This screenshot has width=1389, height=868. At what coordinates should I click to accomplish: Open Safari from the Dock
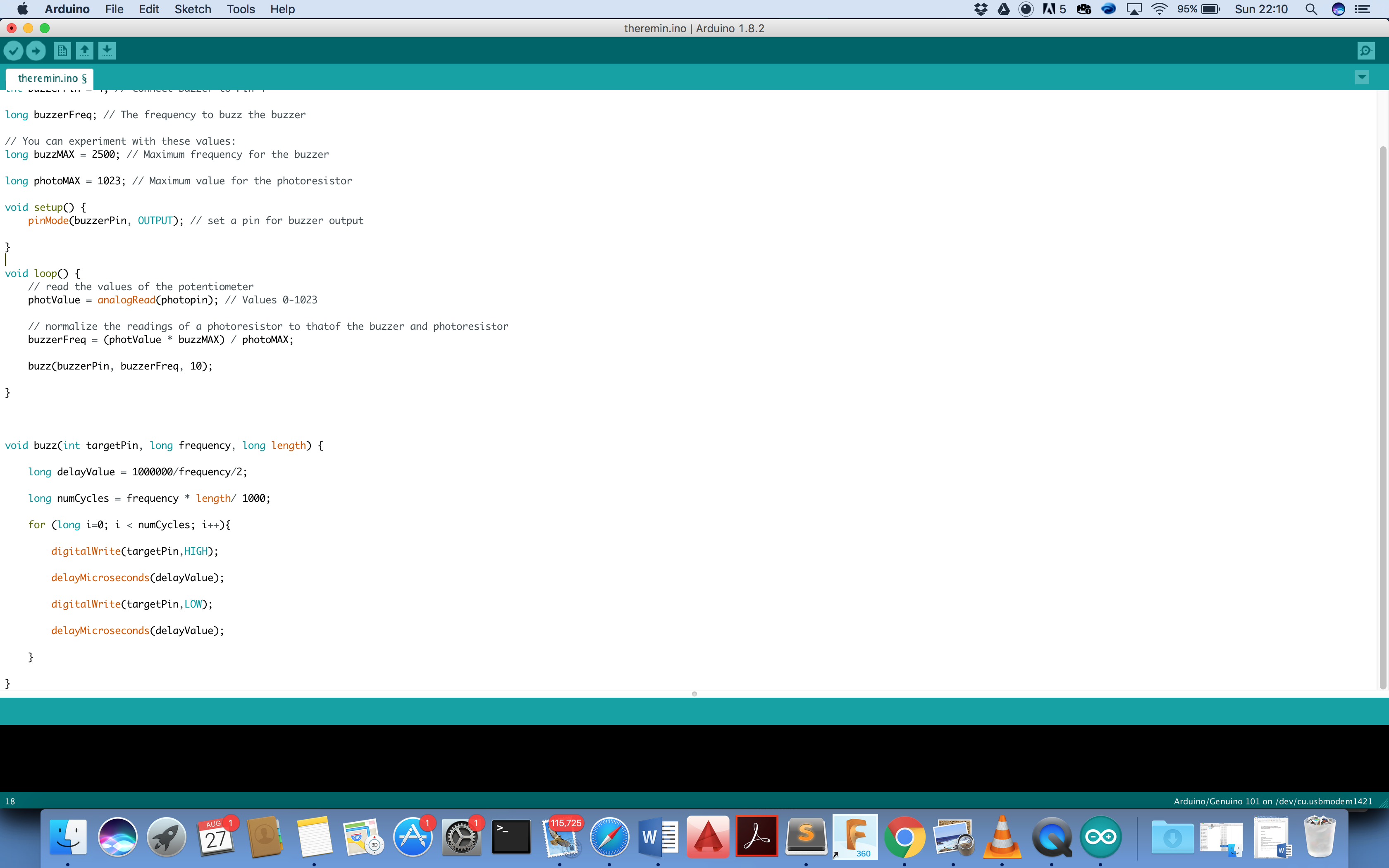point(610,837)
